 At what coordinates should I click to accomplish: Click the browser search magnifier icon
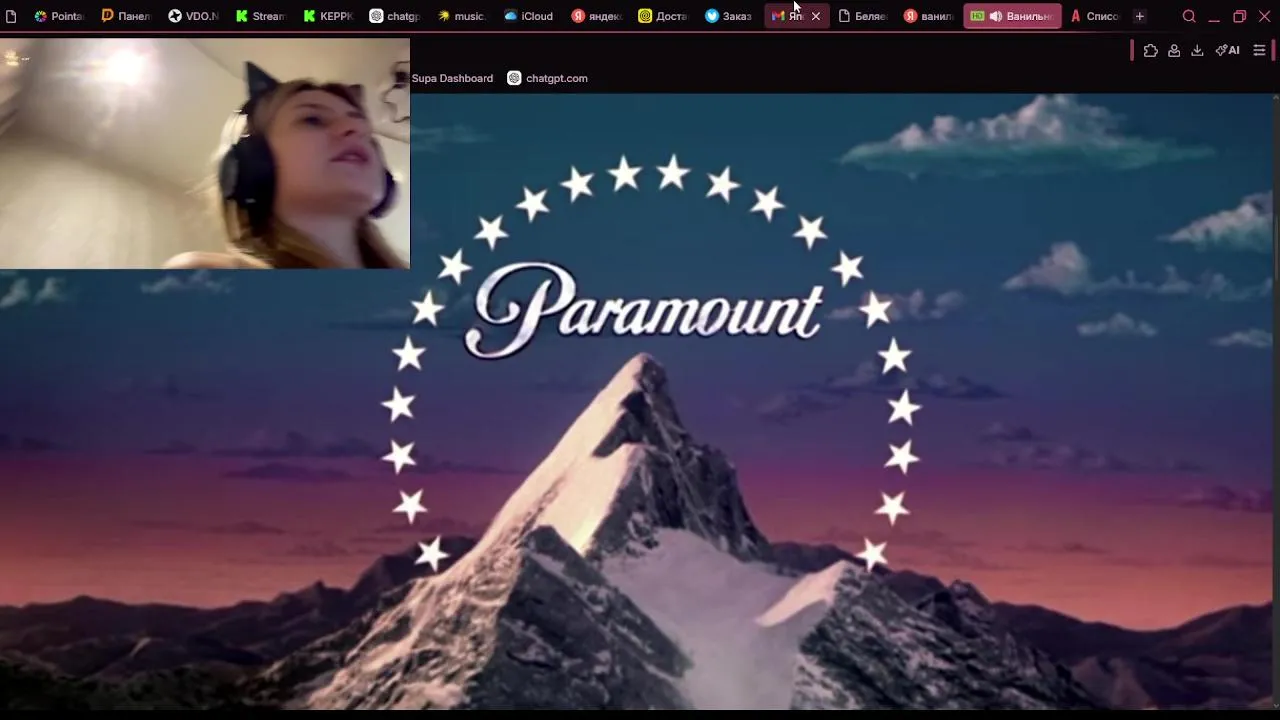click(x=1189, y=16)
